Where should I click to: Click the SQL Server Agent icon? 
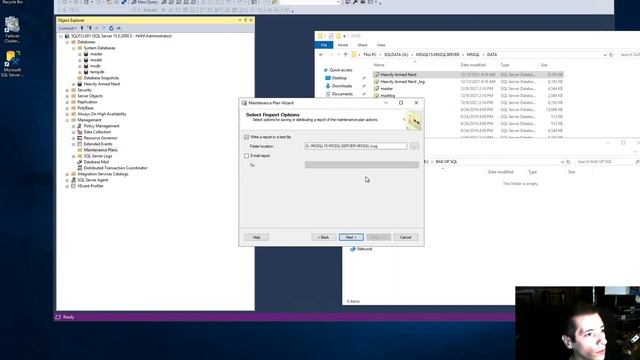[x=73, y=180]
